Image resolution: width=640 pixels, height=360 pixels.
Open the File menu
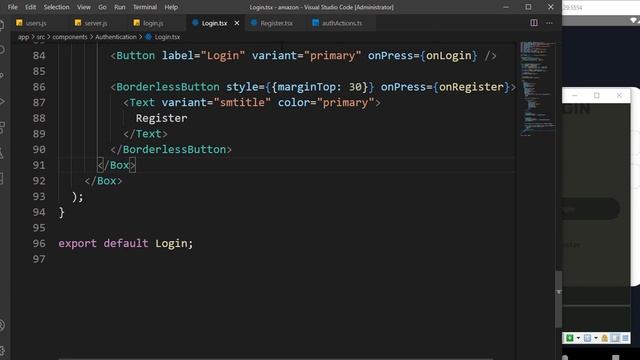tap(13, 7)
